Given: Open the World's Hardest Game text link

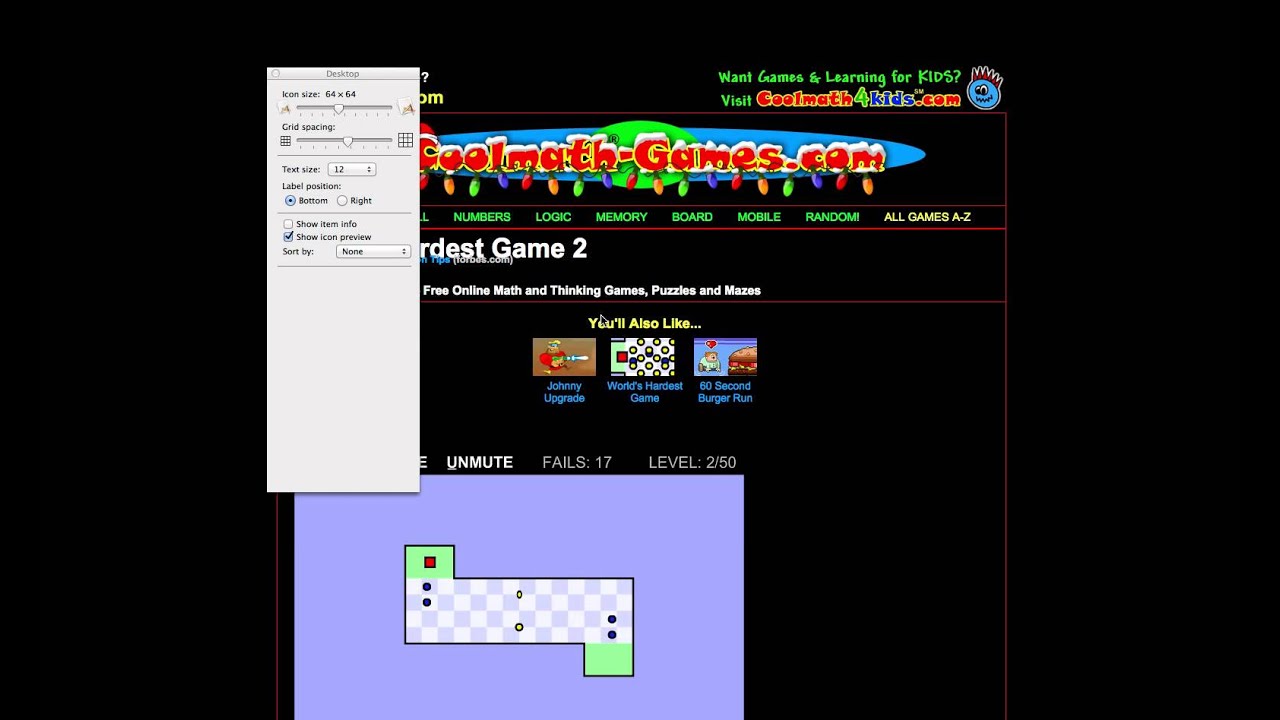Looking at the screenshot, I should 644,392.
